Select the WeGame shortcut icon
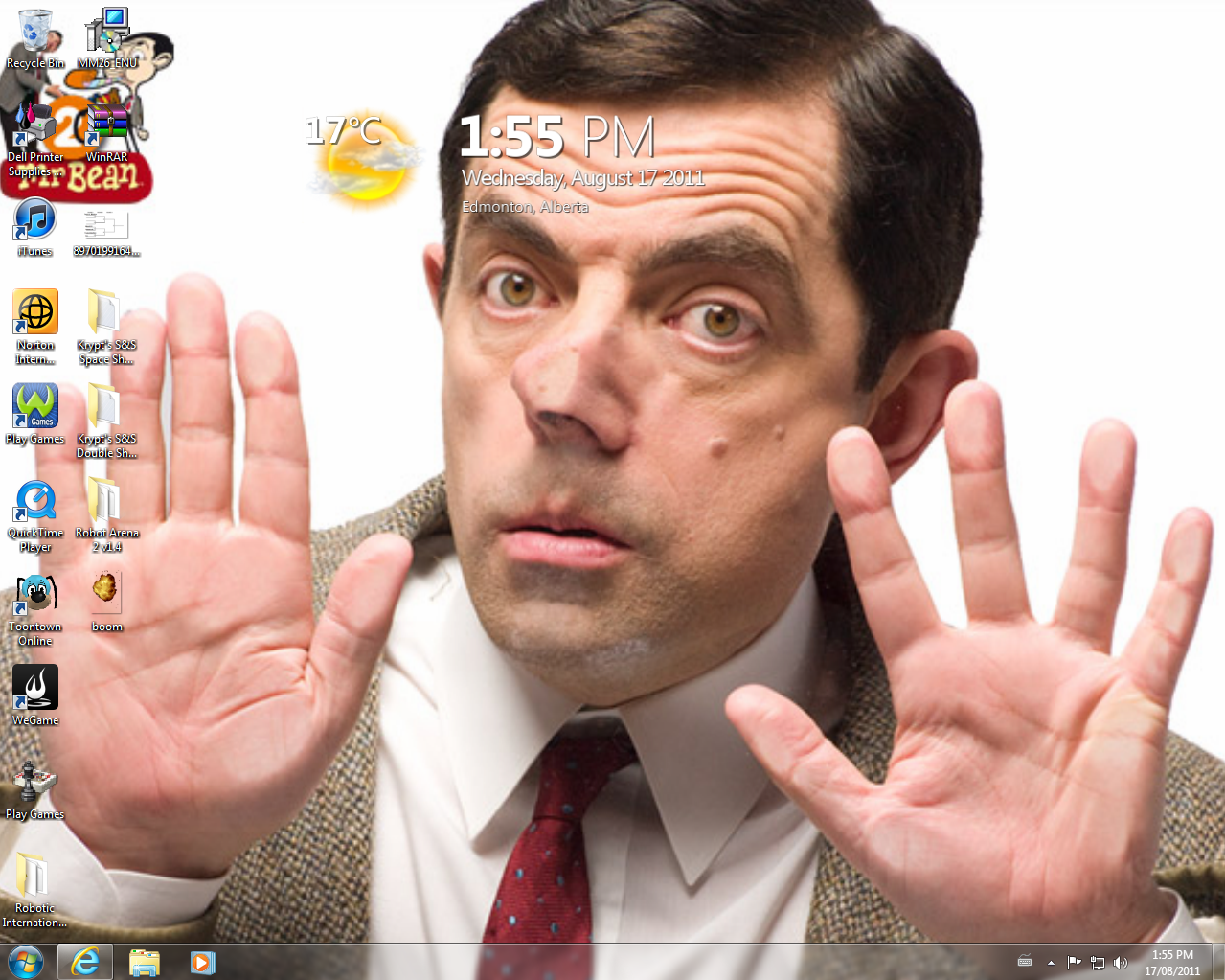Image resolution: width=1225 pixels, height=980 pixels. (35, 695)
